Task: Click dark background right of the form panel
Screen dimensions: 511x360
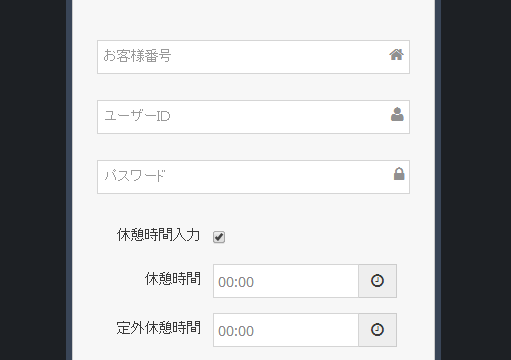Action: 476,180
